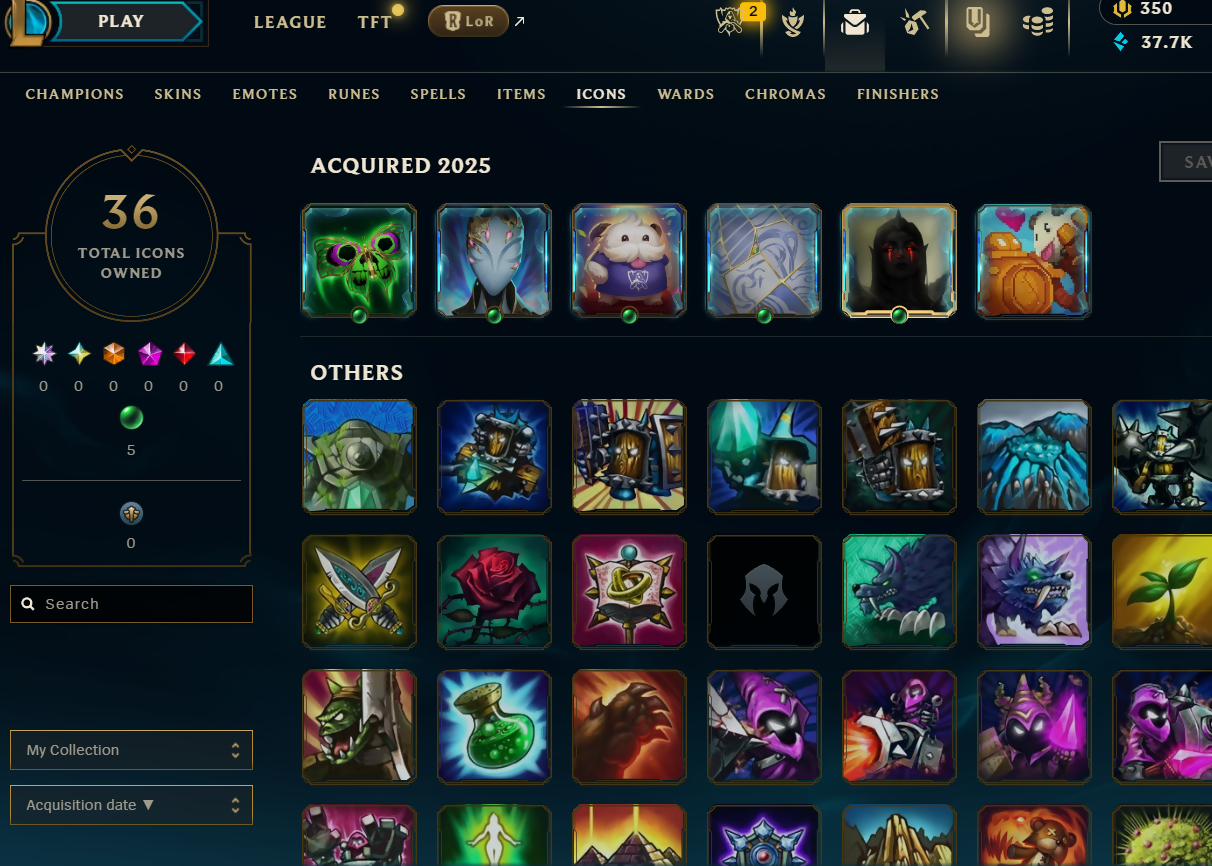Open the Store coins icon
This screenshot has height=866, width=1212.
click(x=1038, y=22)
